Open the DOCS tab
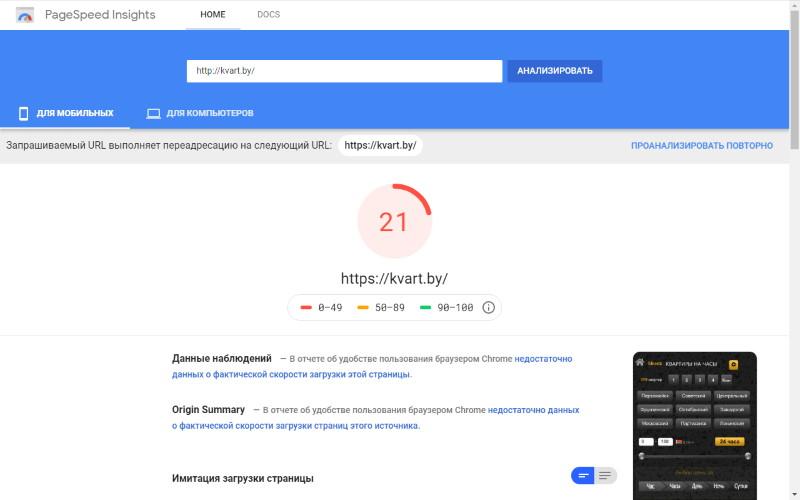 coord(268,15)
